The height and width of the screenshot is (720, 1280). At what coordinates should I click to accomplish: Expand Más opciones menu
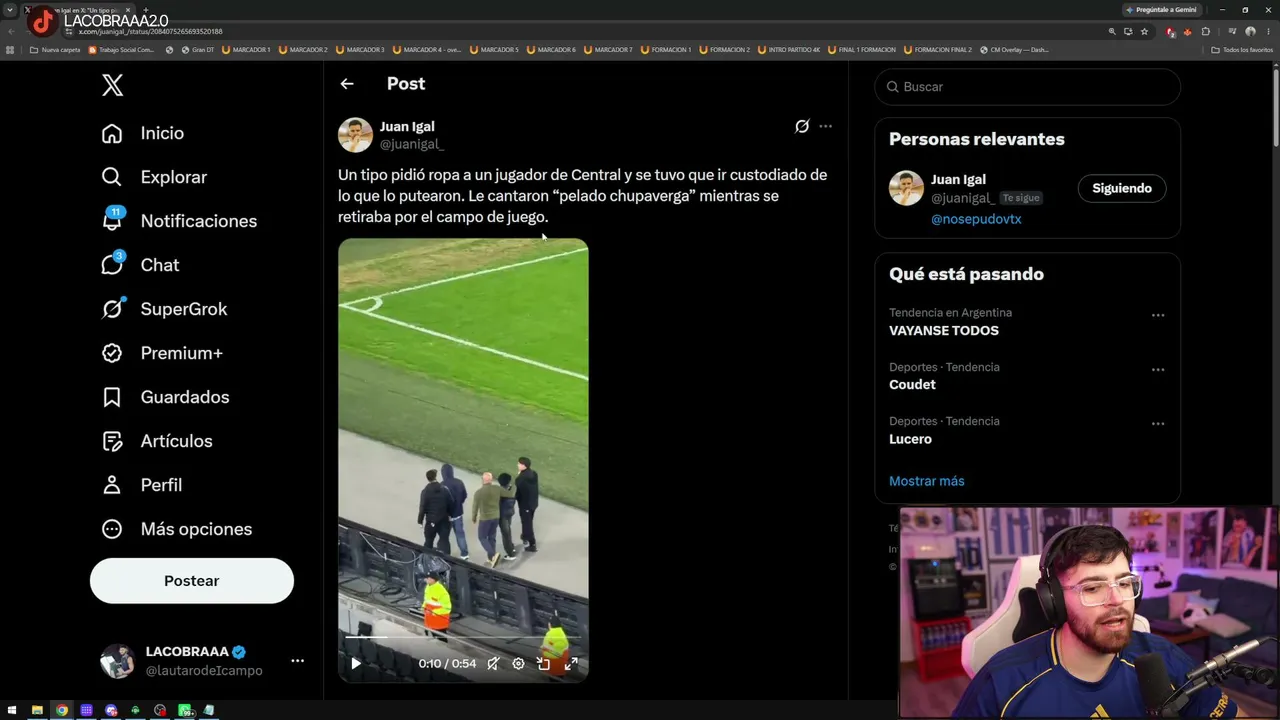[176, 529]
